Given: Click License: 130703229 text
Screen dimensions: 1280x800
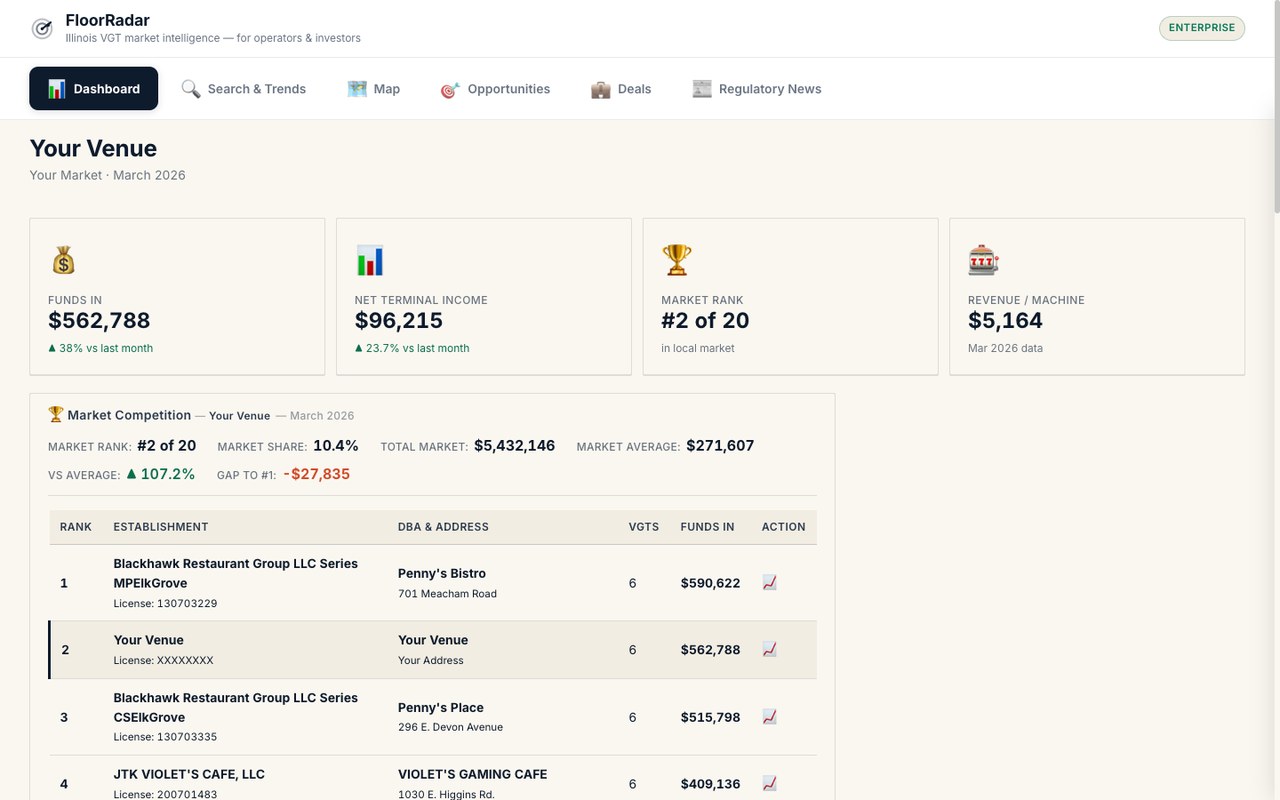Looking at the screenshot, I should tap(165, 603).
